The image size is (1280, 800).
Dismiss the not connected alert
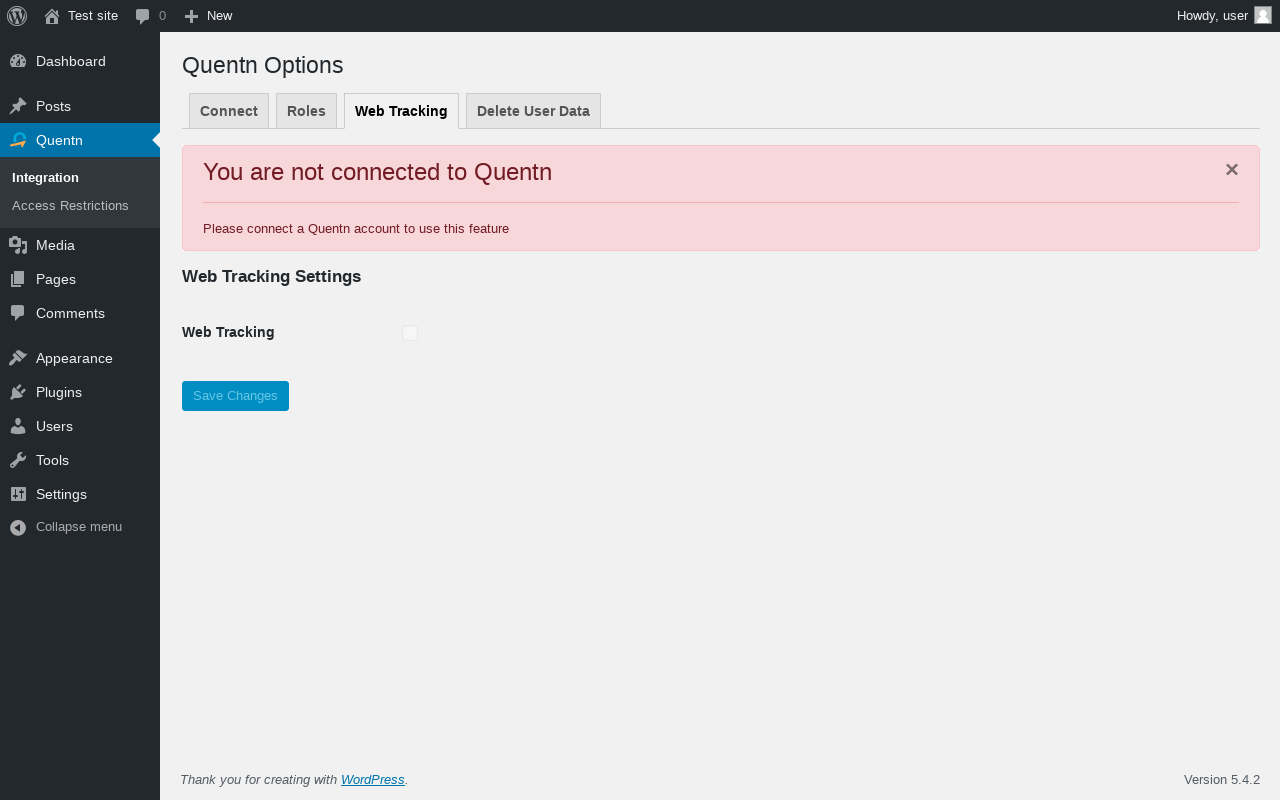[1232, 170]
